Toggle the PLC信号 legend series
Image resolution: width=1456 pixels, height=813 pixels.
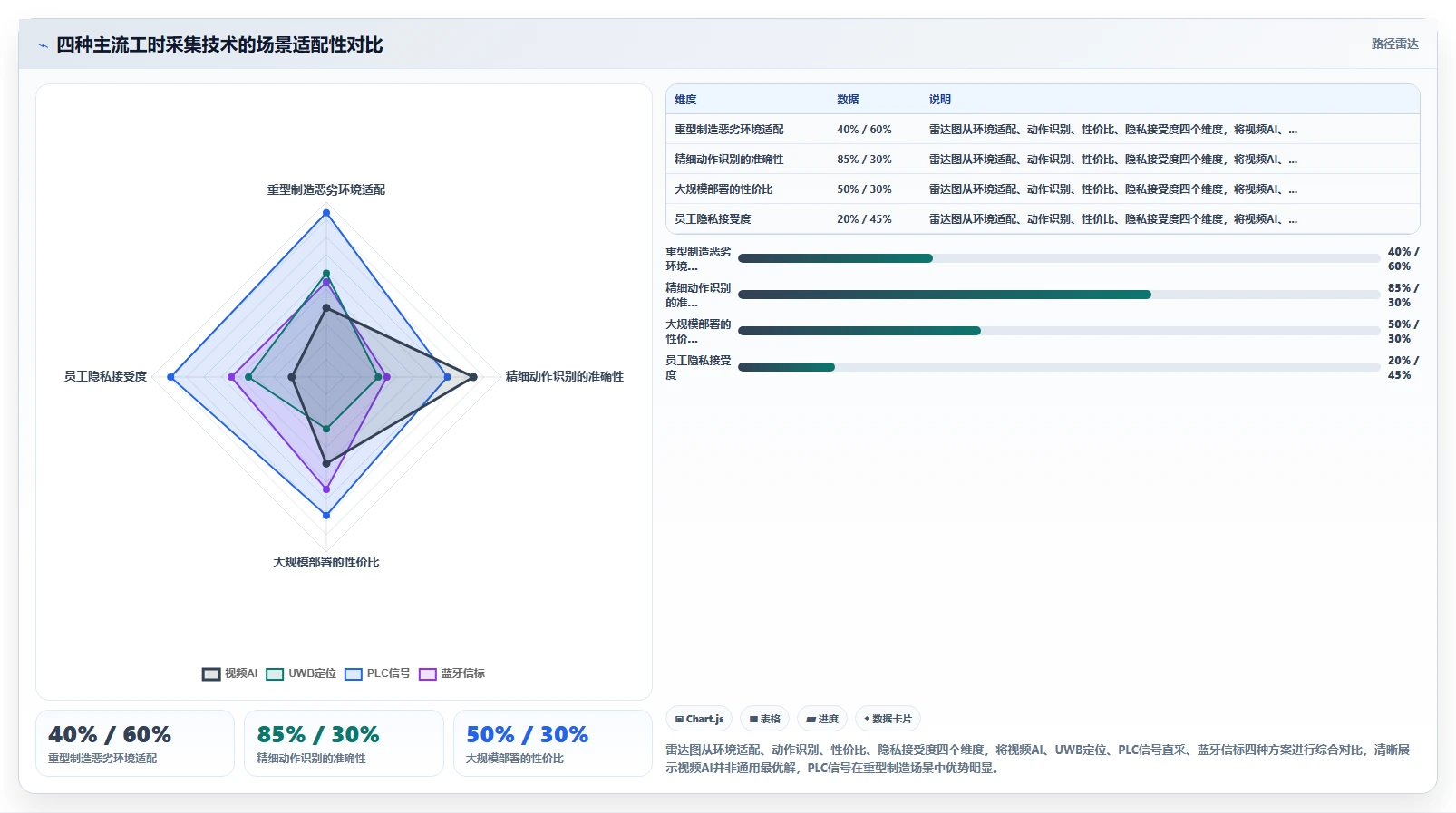377,673
